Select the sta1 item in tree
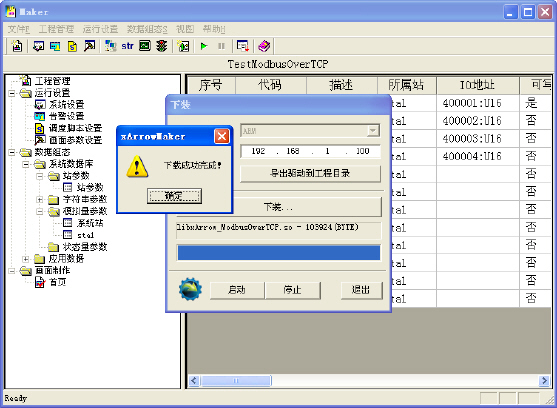Viewport: 557px width, 408px height. click(86, 235)
